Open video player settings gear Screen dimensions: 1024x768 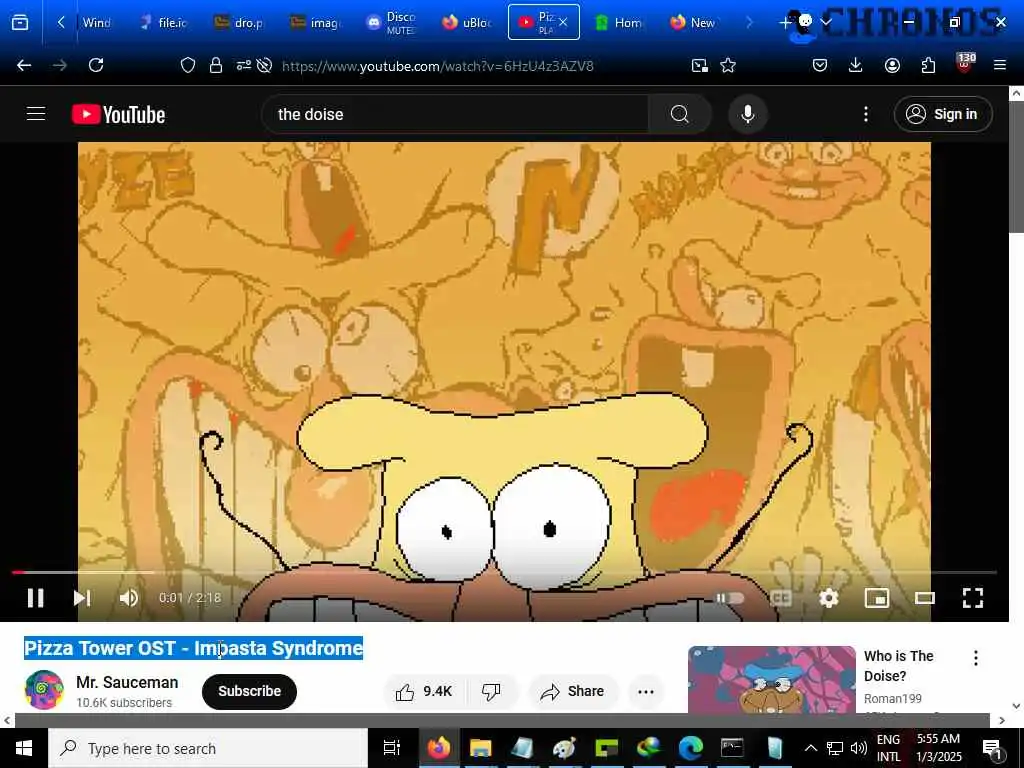(829, 598)
